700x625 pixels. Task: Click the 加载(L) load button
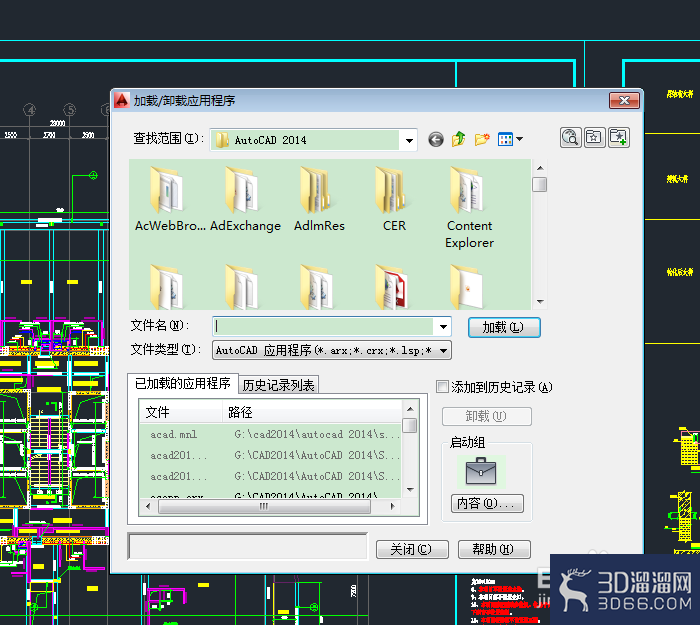coord(504,328)
